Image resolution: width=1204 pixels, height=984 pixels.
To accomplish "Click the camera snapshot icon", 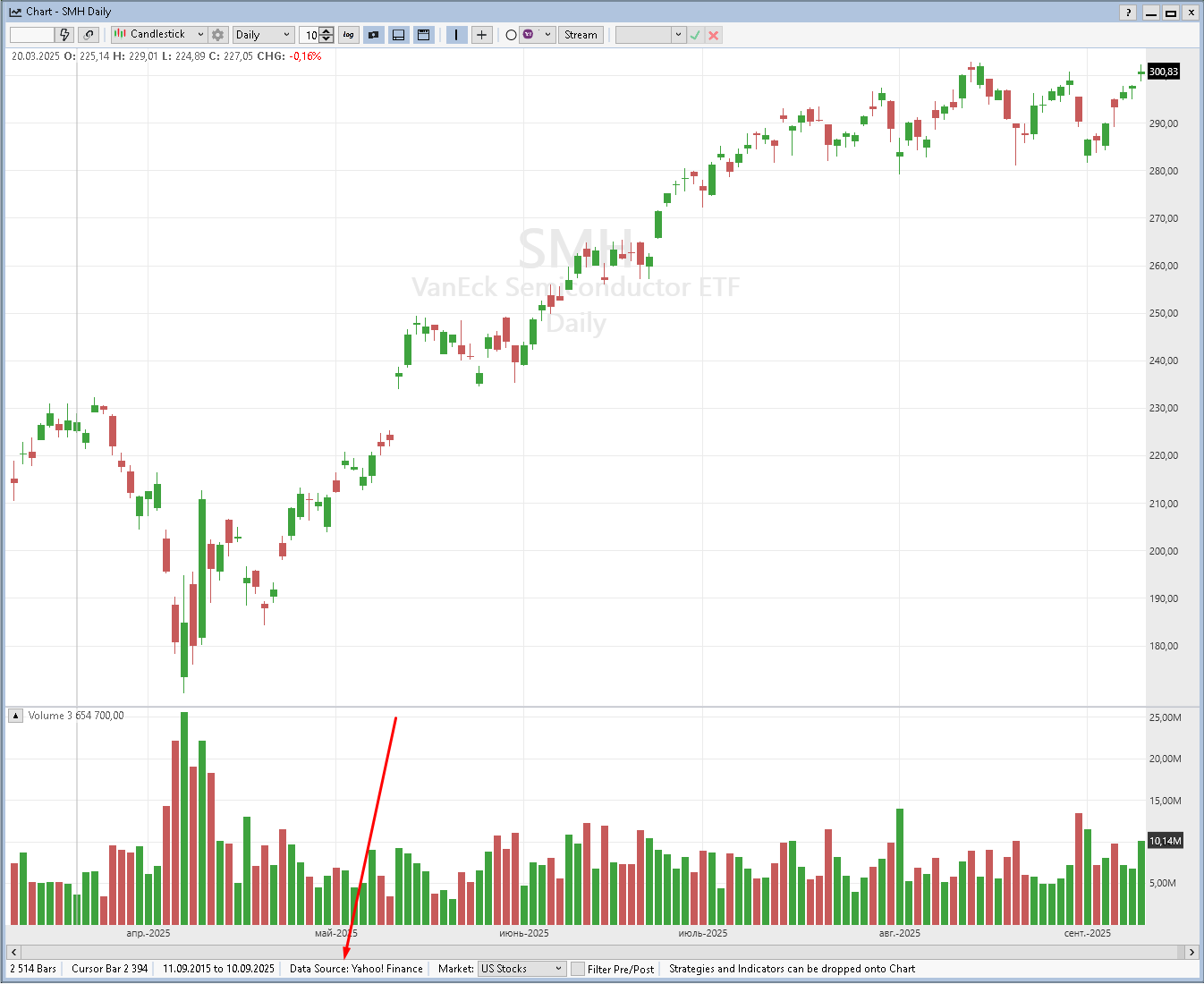I will (x=374, y=35).
